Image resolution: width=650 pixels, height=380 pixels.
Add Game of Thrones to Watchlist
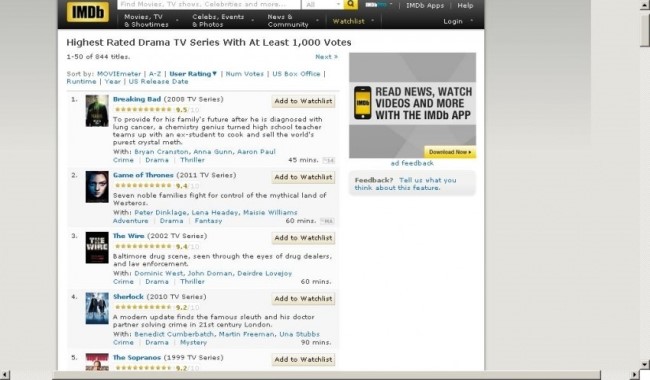tap(303, 177)
